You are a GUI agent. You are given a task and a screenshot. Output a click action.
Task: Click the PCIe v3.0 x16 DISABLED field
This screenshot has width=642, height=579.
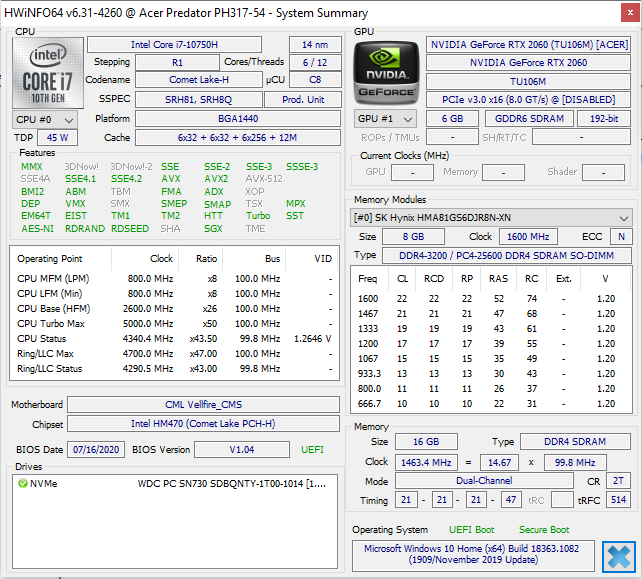point(528,100)
